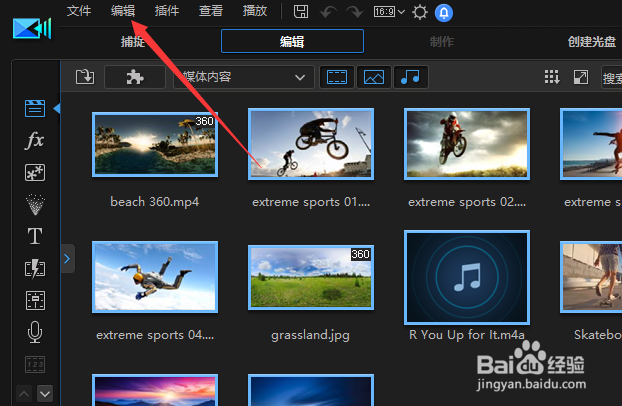Image resolution: width=622 pixels, height=406 pixels.
Task: Select the extreme sports 01 thumbnail
Action: [311, 144]
